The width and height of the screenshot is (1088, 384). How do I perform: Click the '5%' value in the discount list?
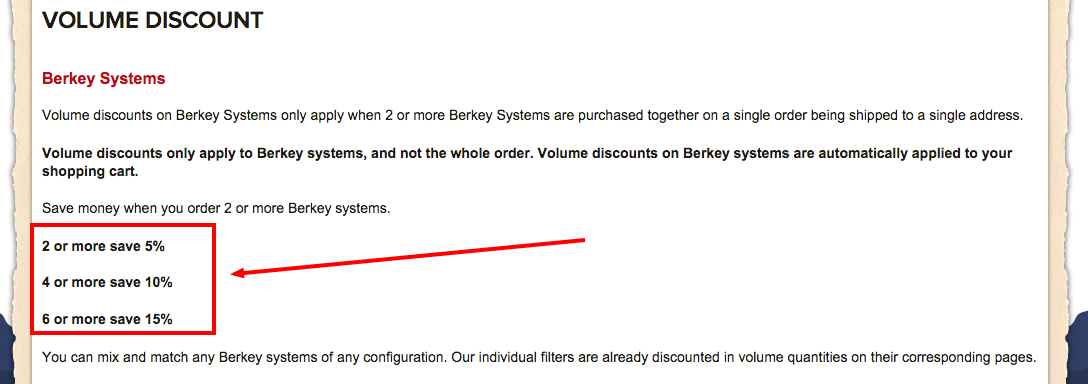click(154, 246)
